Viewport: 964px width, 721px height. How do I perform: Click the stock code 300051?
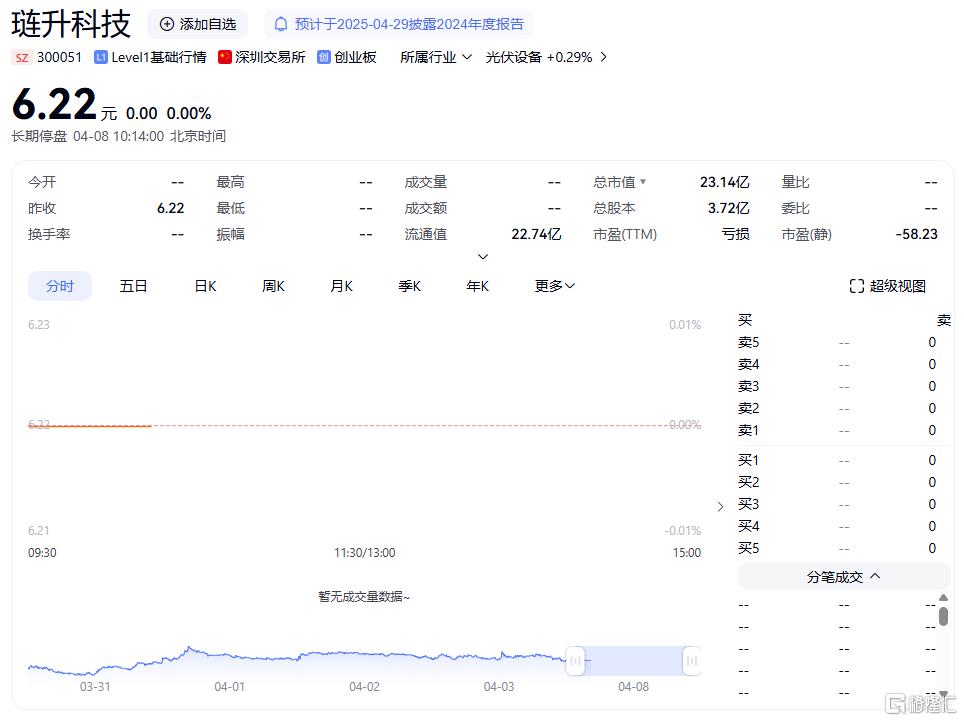coord(59,57)
